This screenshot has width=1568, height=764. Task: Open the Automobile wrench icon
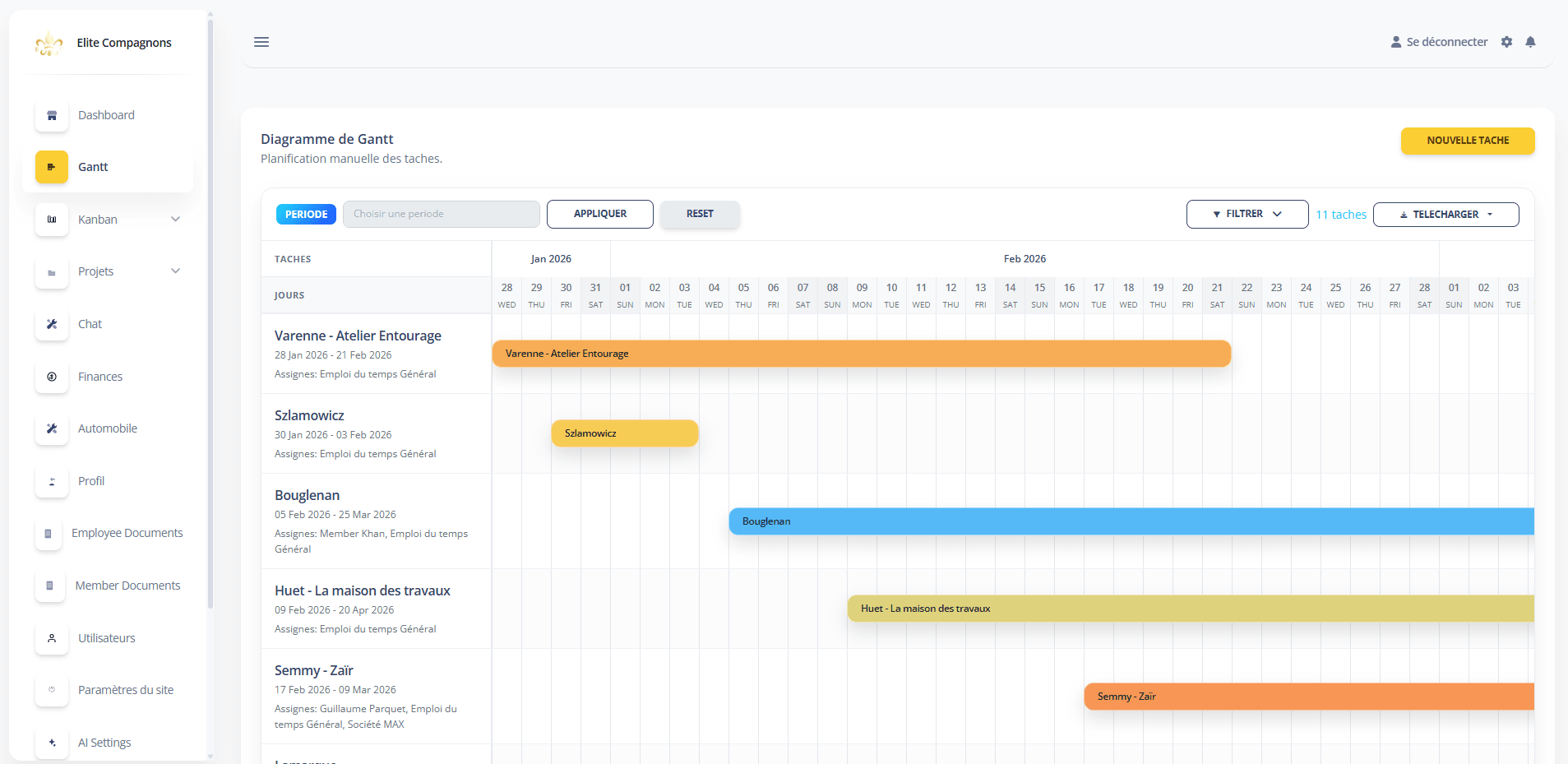pos(52,428)
